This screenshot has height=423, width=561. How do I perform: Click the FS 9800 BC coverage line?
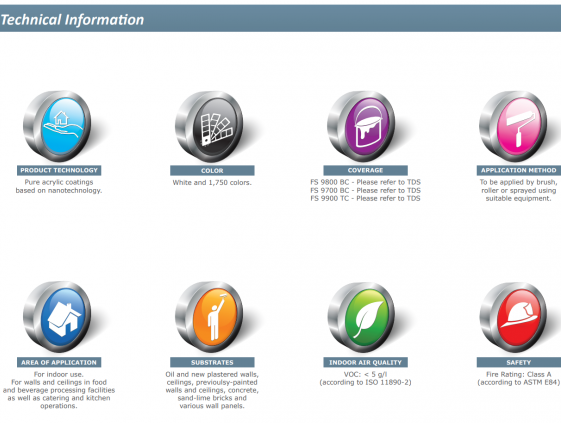tap(365, 182)
